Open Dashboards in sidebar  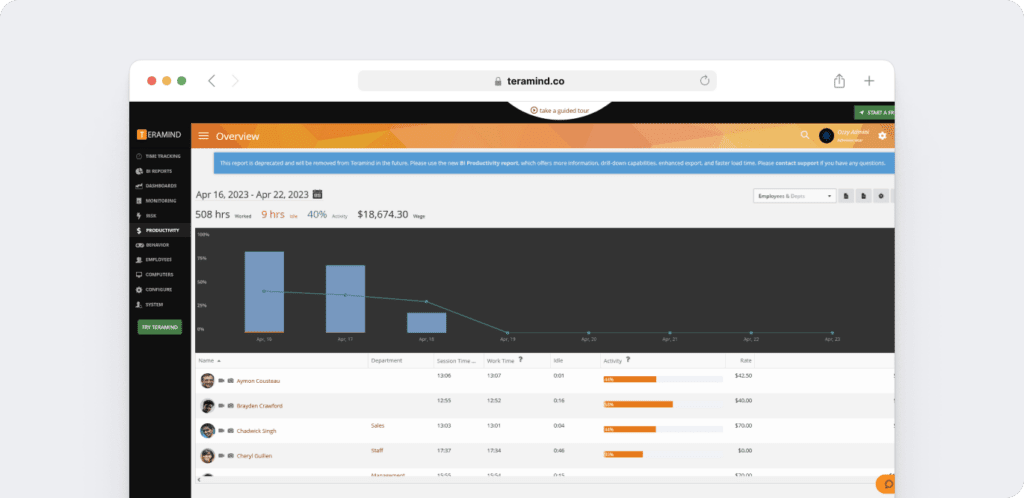point(156,185)
